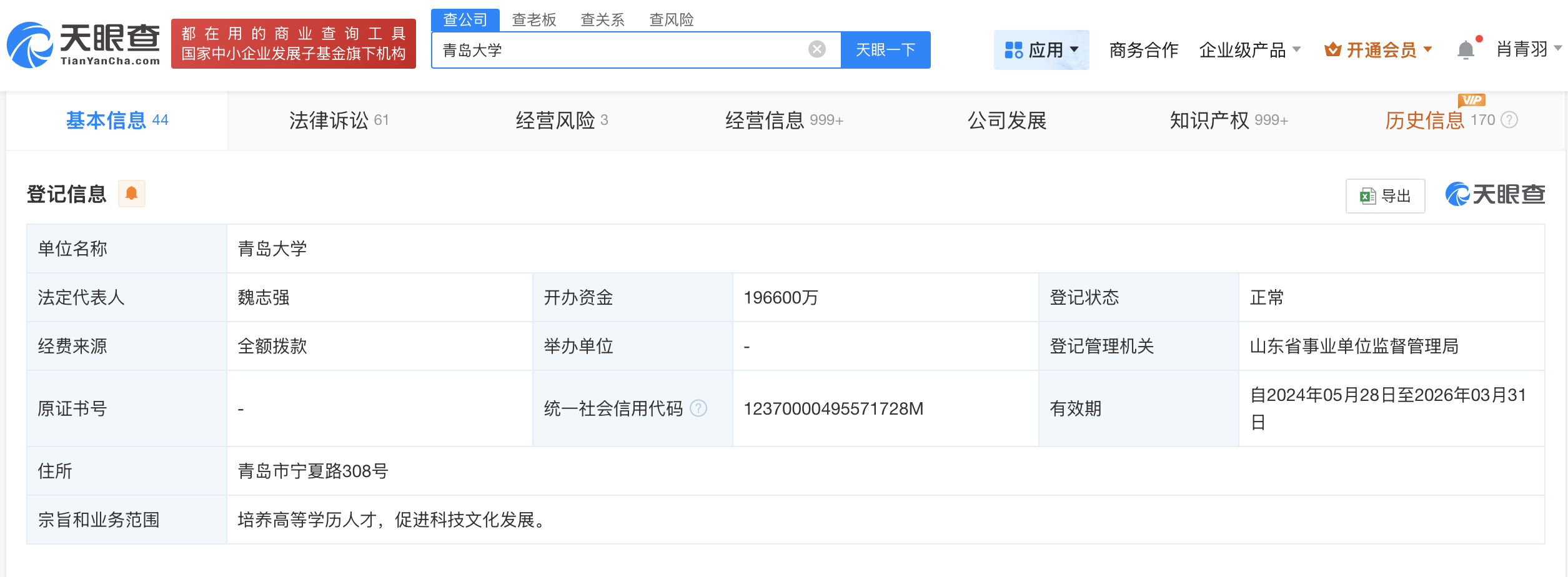Click the 开办资金 label cell

click(633, 297)
